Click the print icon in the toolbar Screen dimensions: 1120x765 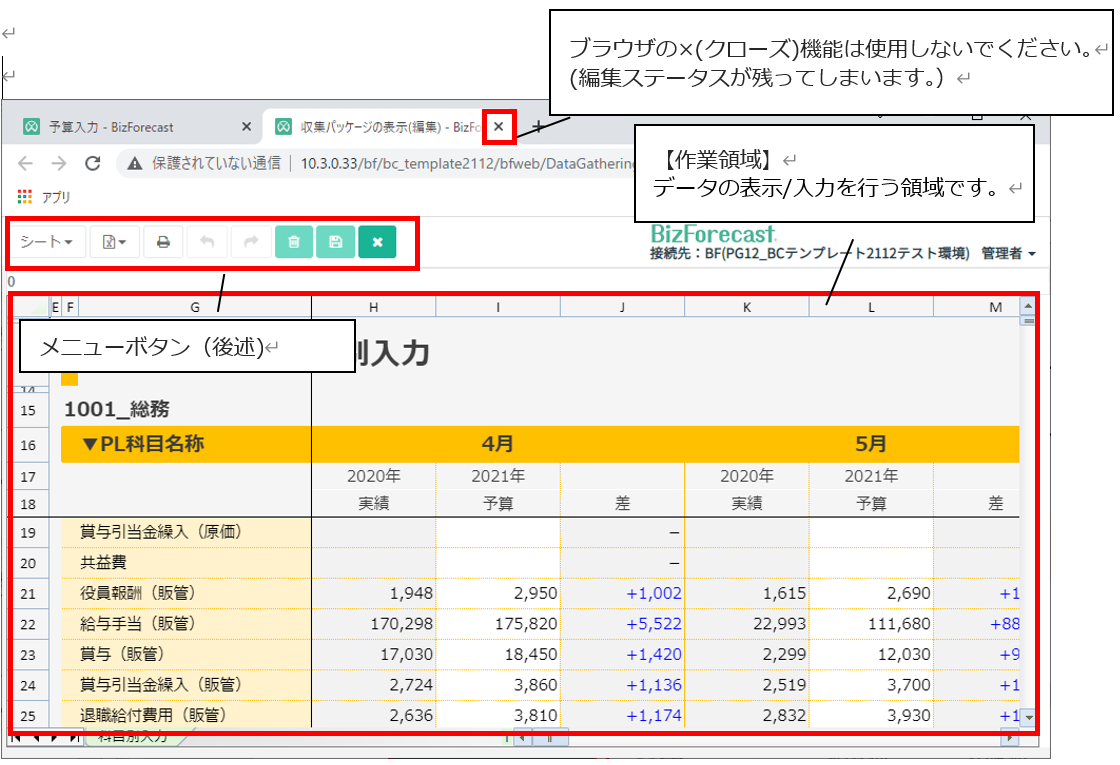tap(163, 242)
